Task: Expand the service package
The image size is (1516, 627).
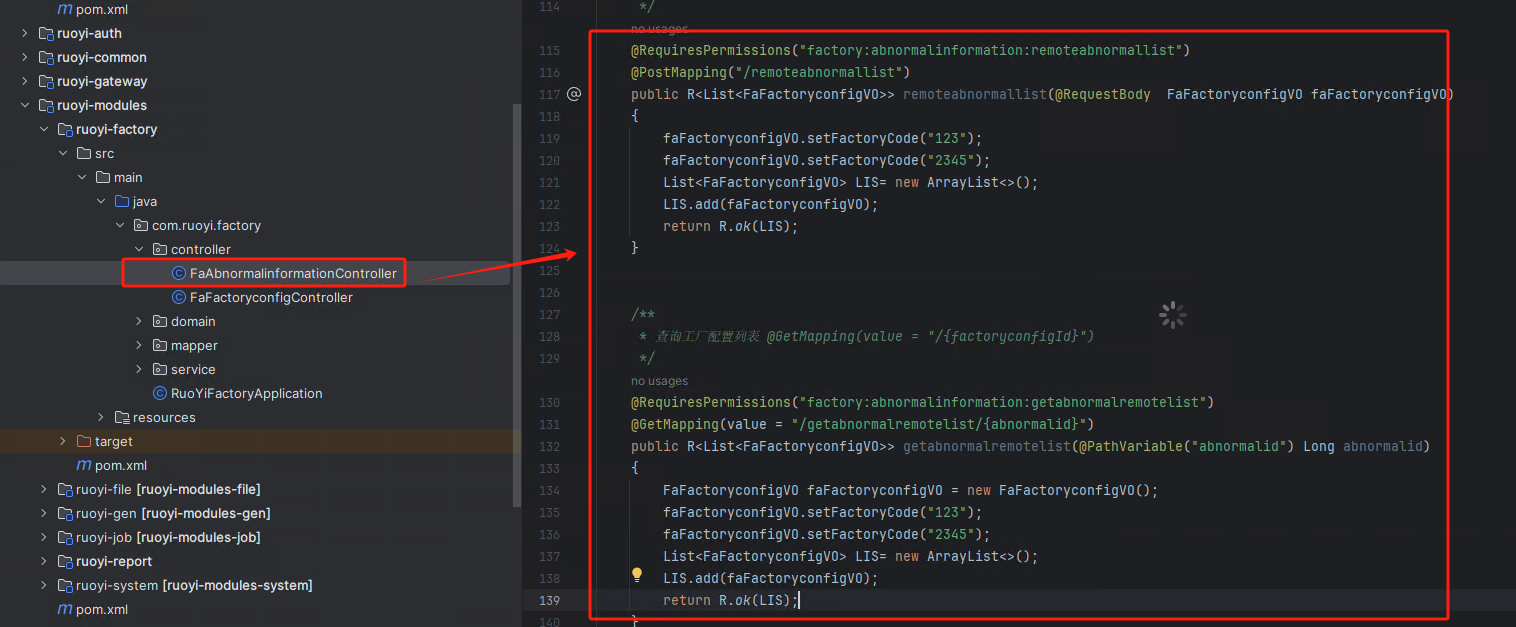Action: point(139,369)
